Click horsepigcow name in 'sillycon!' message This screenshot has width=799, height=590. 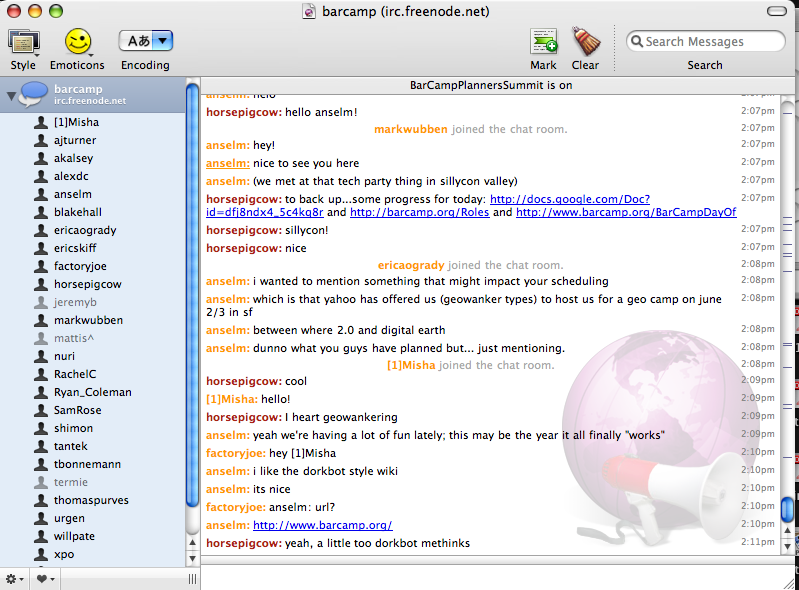tap(244, 230)
